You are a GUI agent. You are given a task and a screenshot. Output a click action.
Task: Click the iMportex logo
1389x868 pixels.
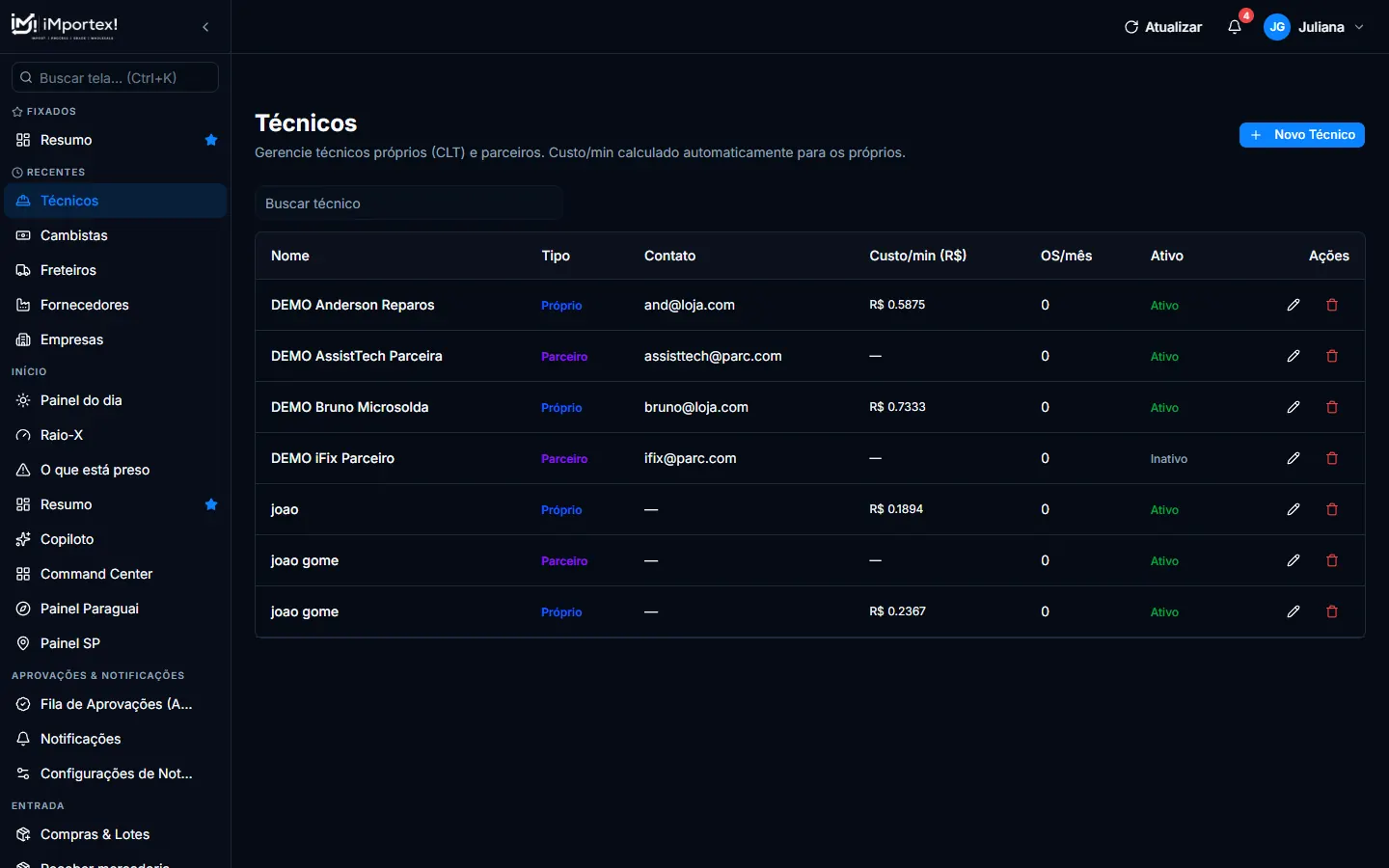(65, 26)
